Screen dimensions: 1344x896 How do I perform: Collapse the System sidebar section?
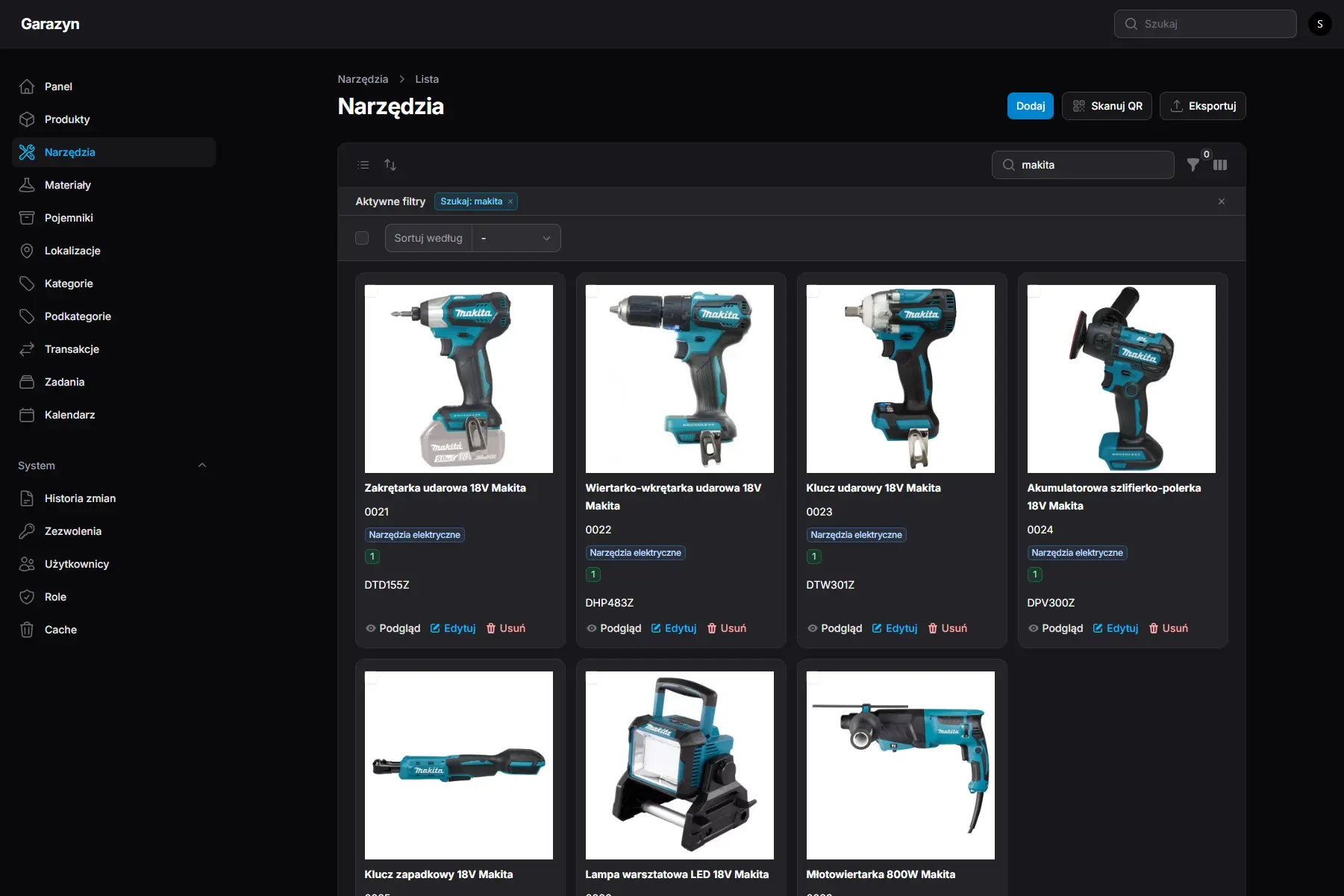click(201, 465)
